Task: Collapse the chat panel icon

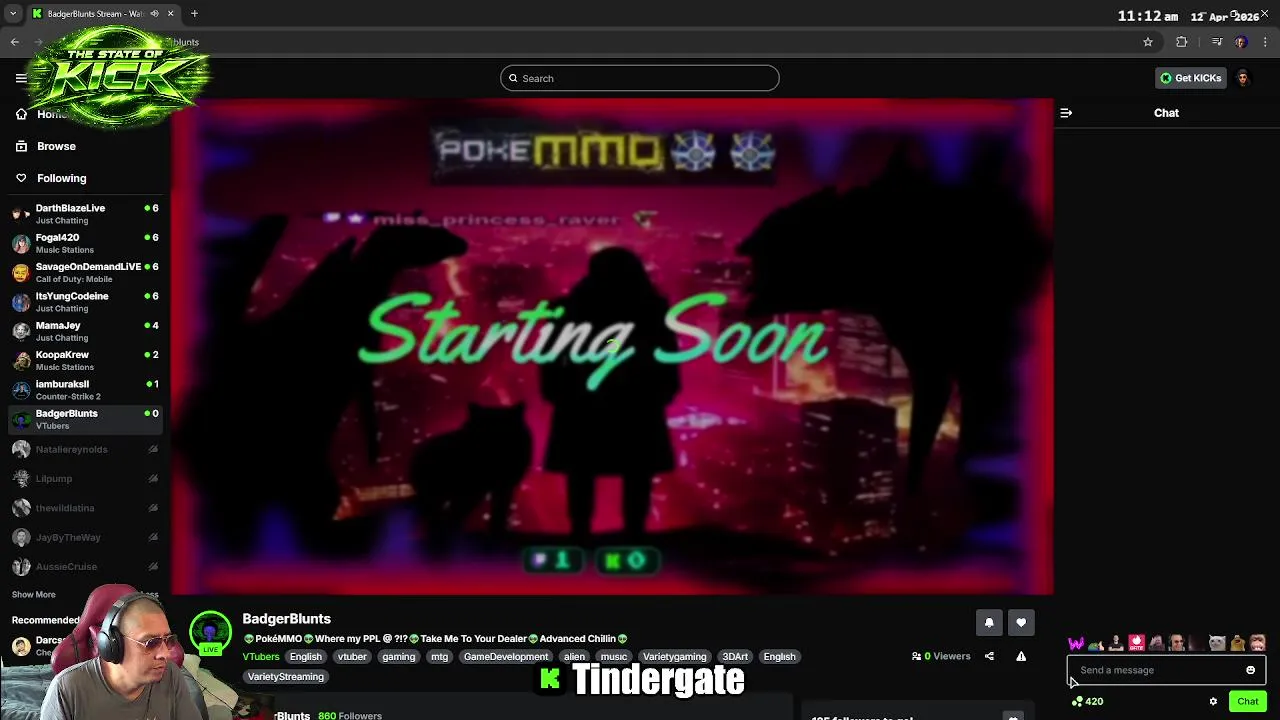Action: click(1066, 113)
